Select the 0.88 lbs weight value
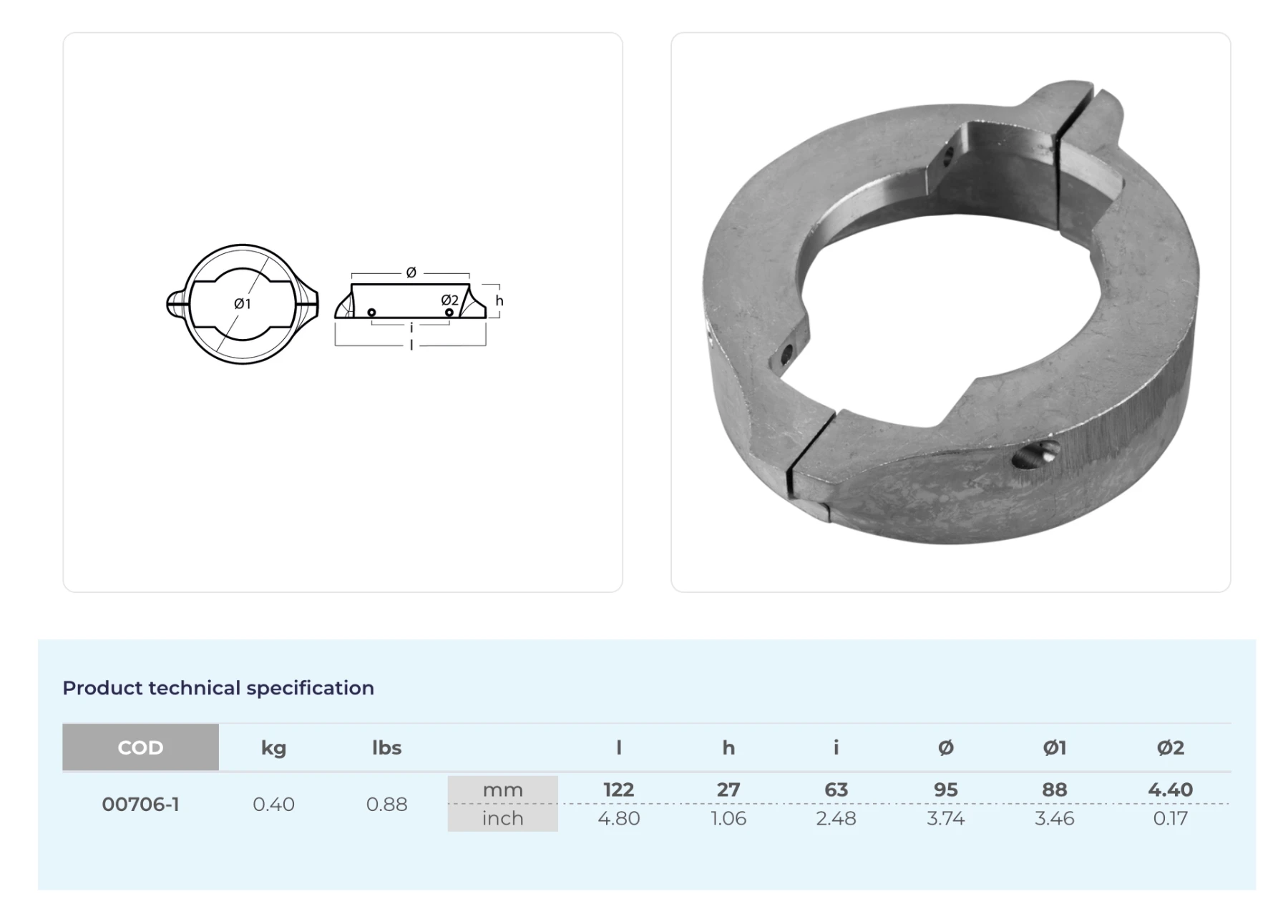1288x924 pixels. tap(386, 804)
